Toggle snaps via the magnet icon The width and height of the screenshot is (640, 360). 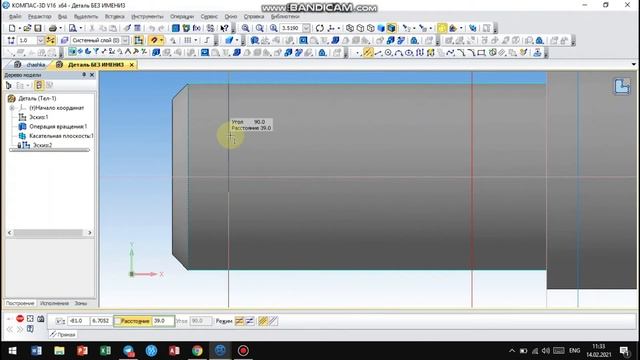click(x=153, y=40)
